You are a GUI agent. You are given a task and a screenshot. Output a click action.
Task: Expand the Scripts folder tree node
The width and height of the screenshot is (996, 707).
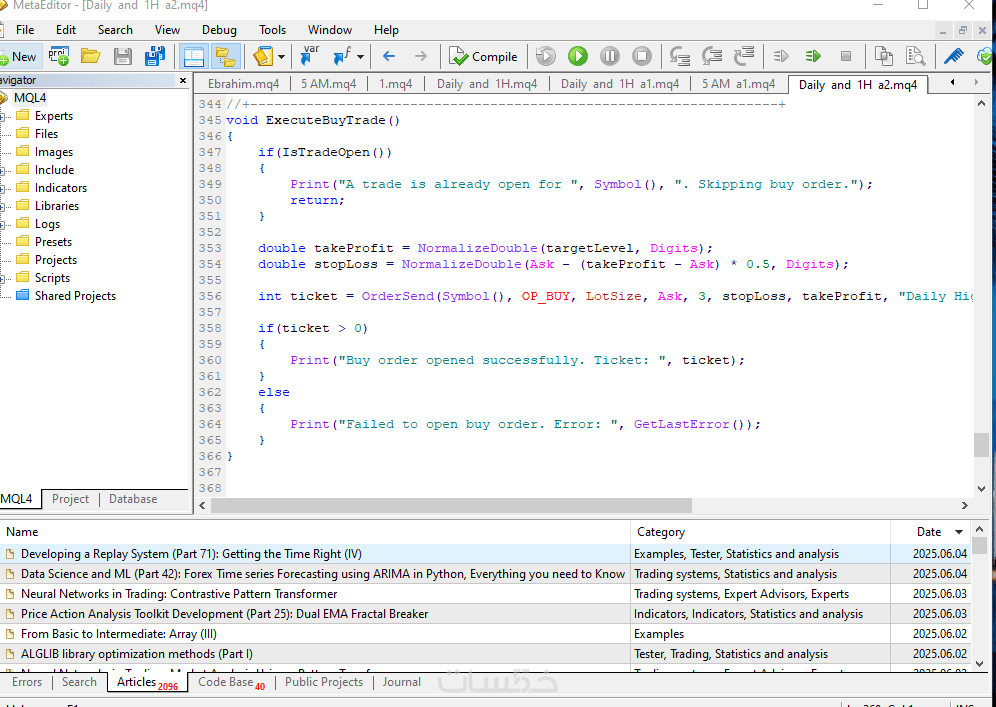click(x=4, y=278)
